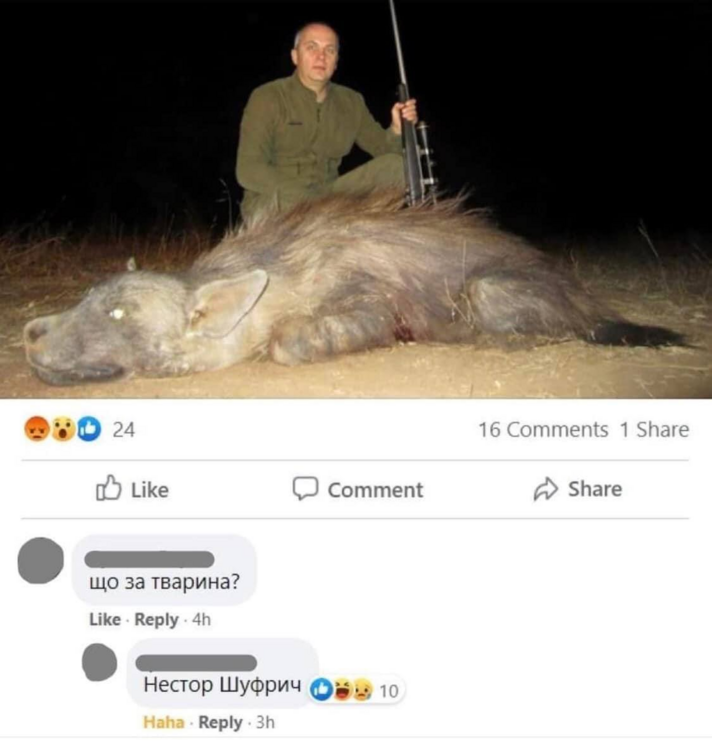Reply to the "що за тварина?" comment
This screenshot has height=750, width=712.
pyautogui.click(x=156, y=619)
